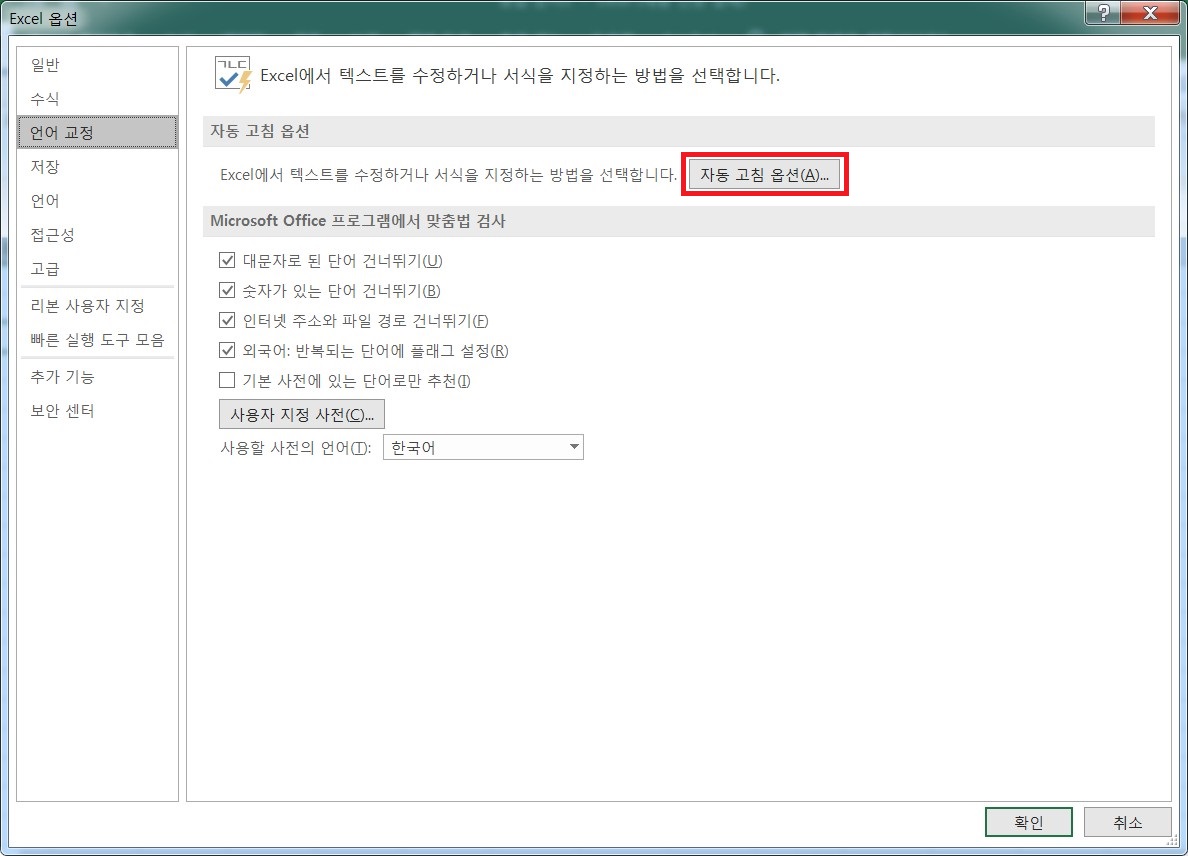Disable skipping words in uppercase
This screenshot has height=856, width=1188.
pos(228,260)
